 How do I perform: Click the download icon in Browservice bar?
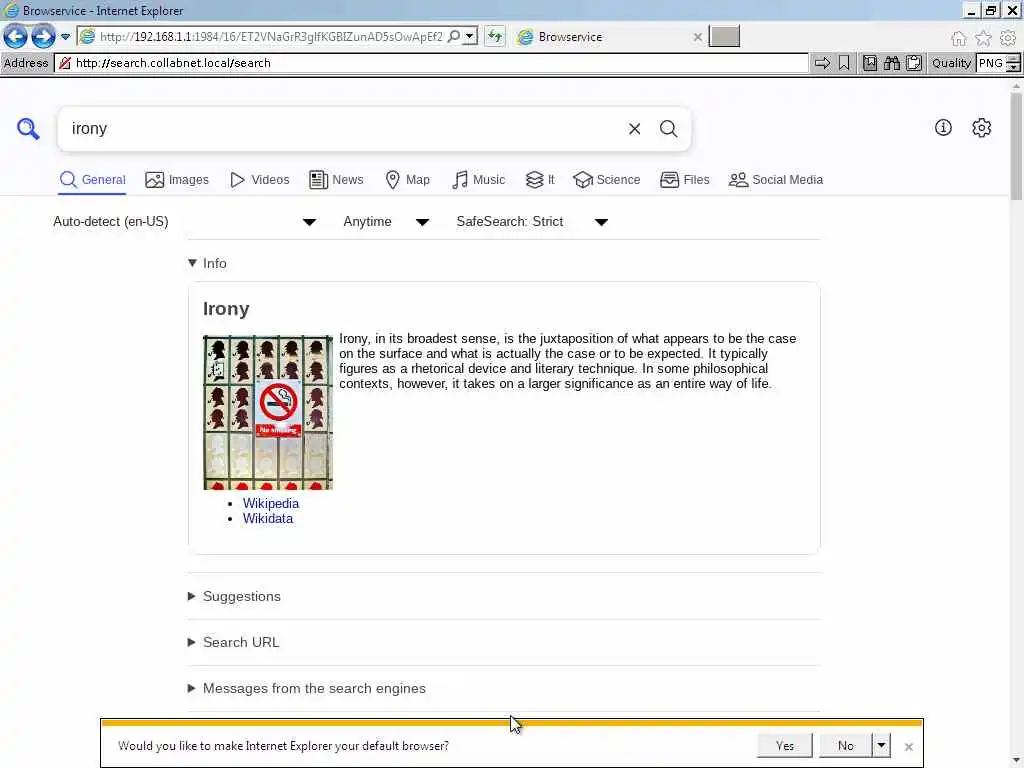[870, 63]
